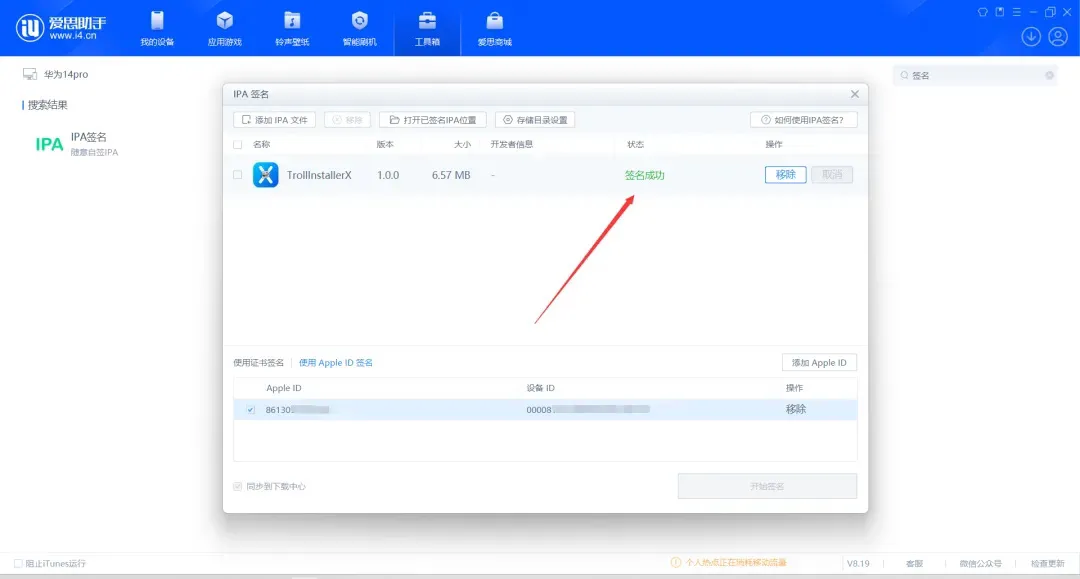Open 智能刷机 smart flash section
The image size is (1080, 579).
pyautogui.click(x=360, y=28)
